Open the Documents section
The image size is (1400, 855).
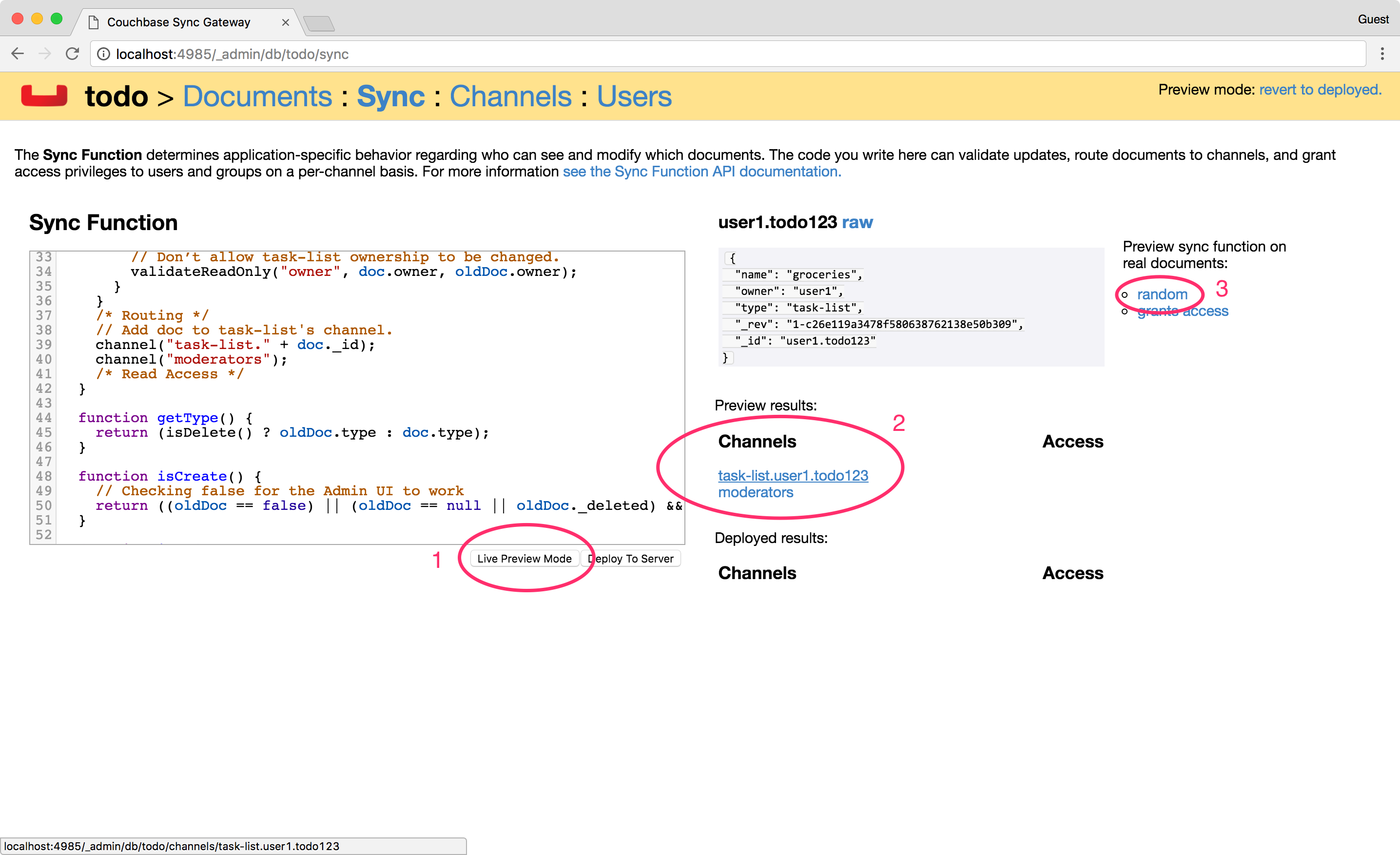pyautogui.click(x=257, y=96)
